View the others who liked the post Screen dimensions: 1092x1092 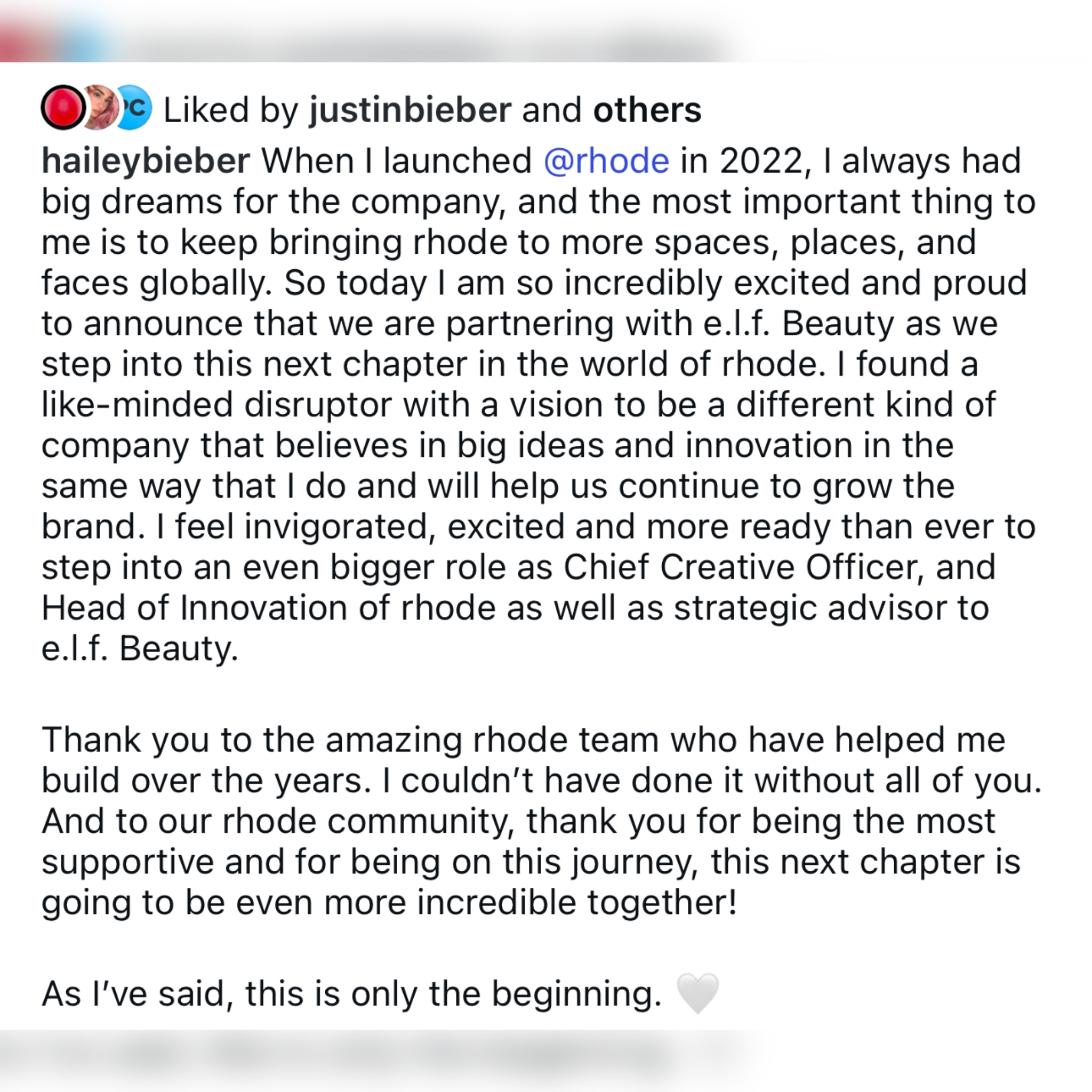point(647,110)
